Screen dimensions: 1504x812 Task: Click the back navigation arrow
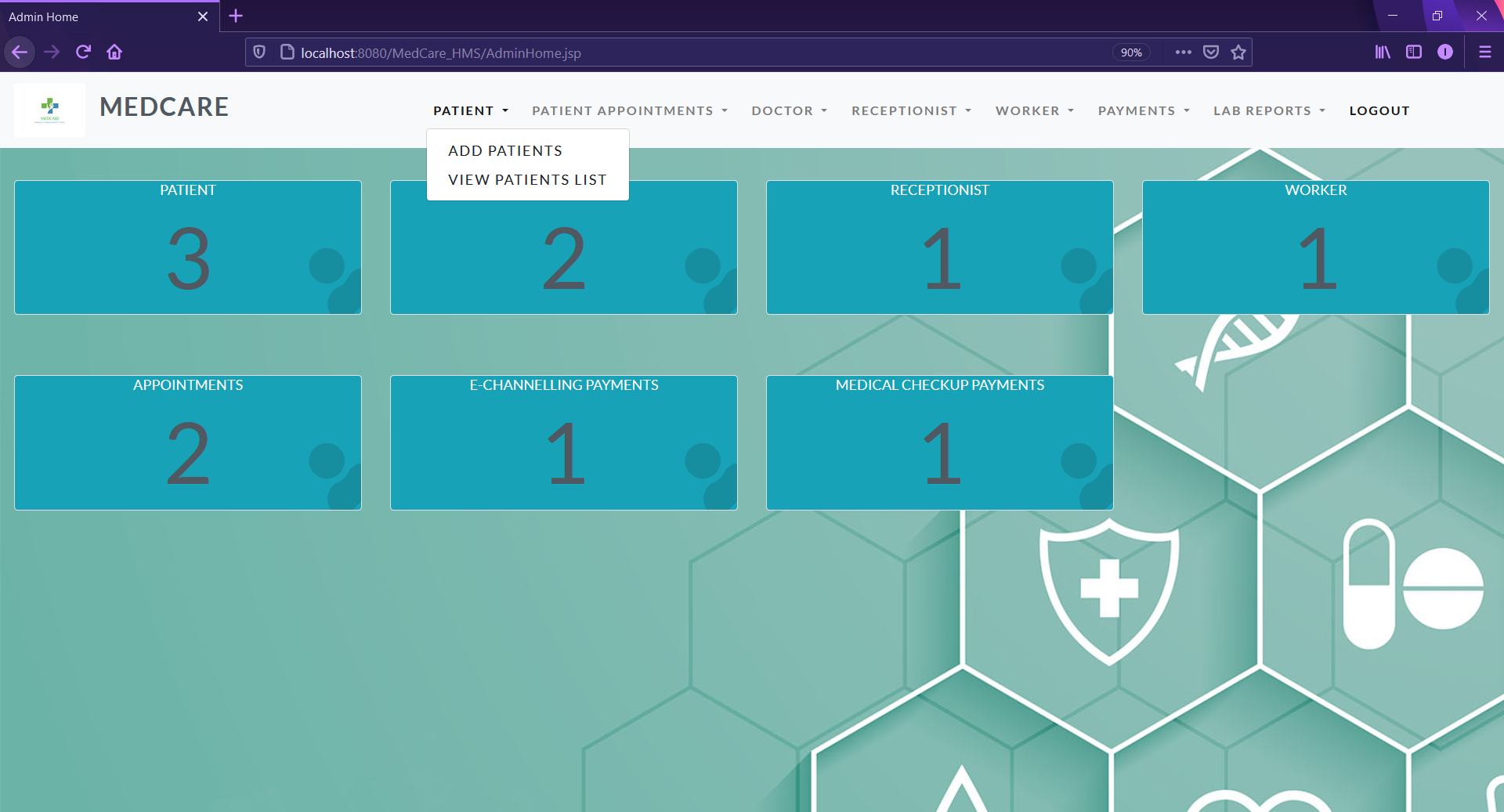pyautogui.click(x=20, y=52)
